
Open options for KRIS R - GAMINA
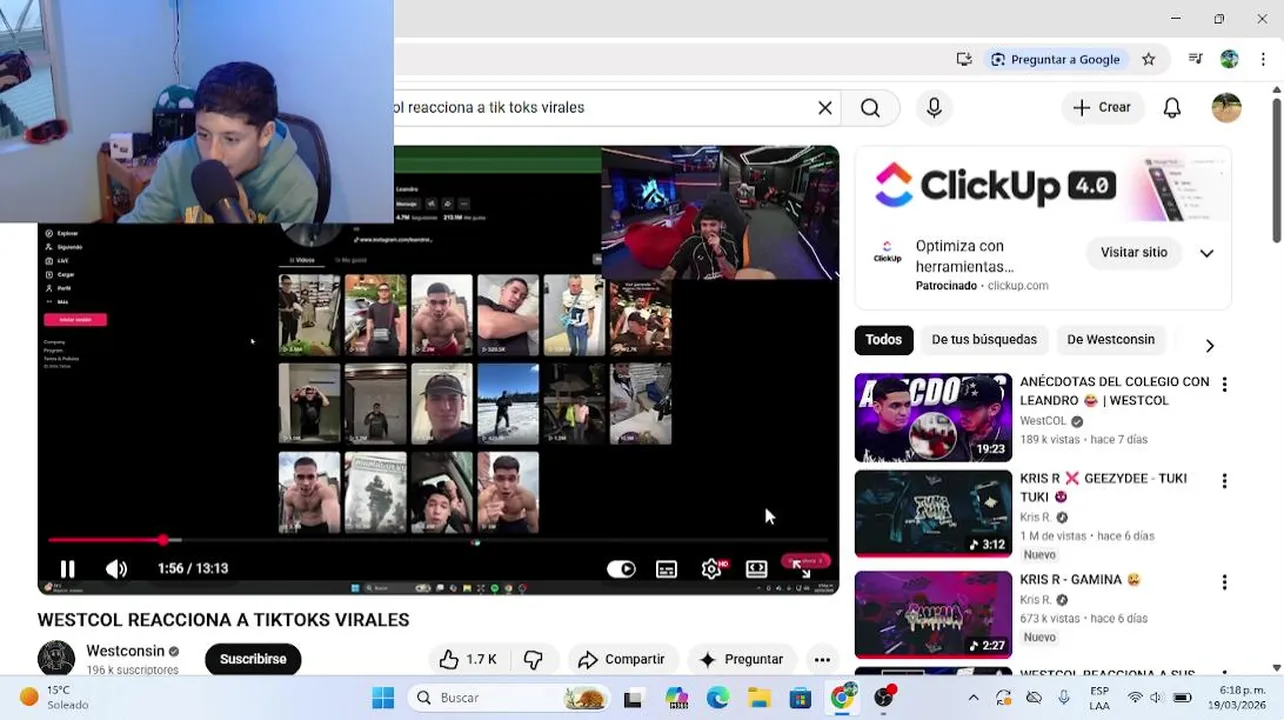pyautogui.click(x=1224, y=582)
